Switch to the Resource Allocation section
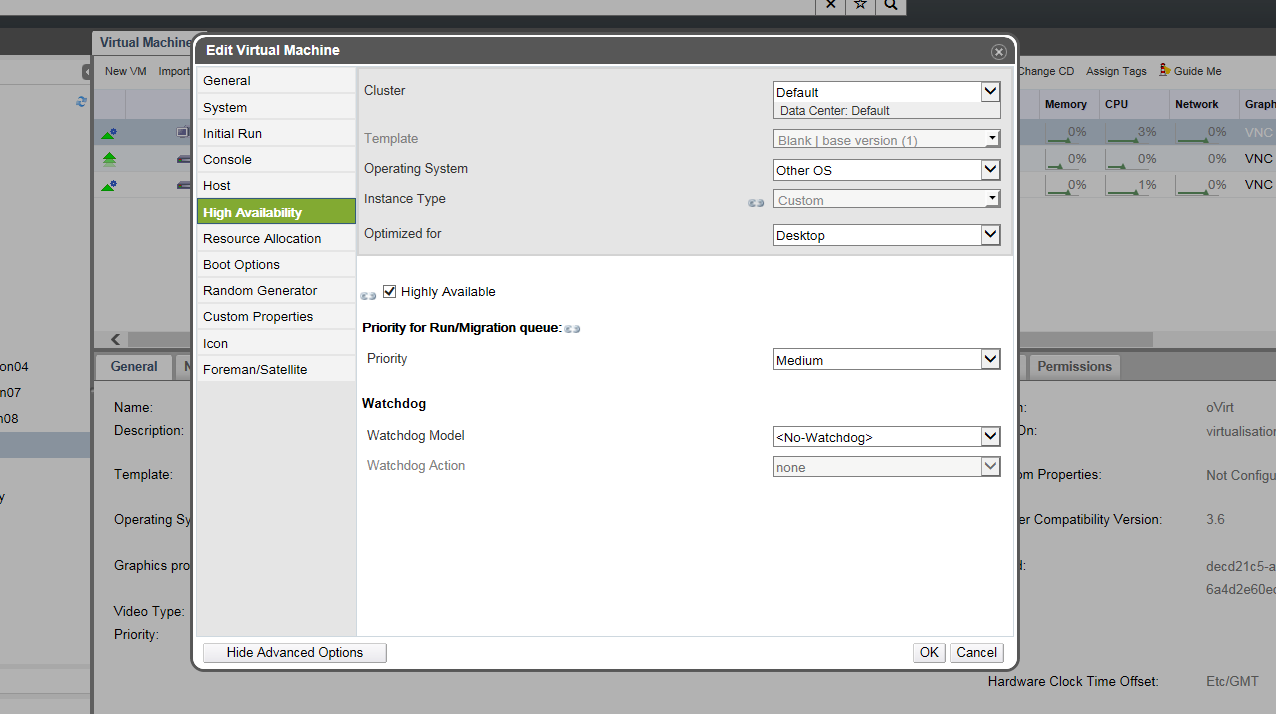This screenshot has width=1276, height=714. point(262,238)
